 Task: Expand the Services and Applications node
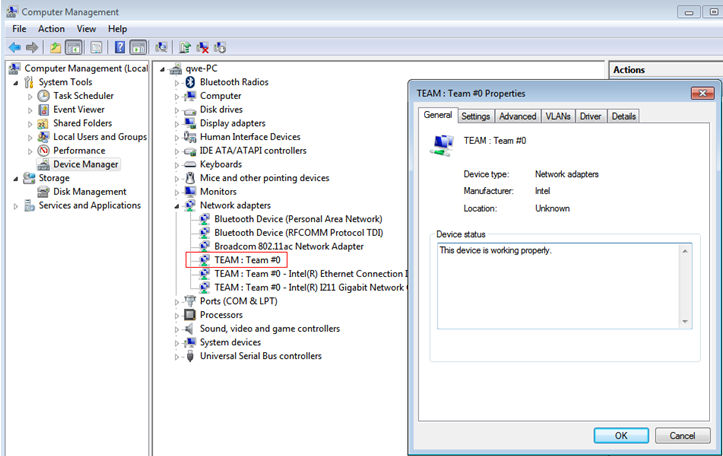tap(16, 206)
